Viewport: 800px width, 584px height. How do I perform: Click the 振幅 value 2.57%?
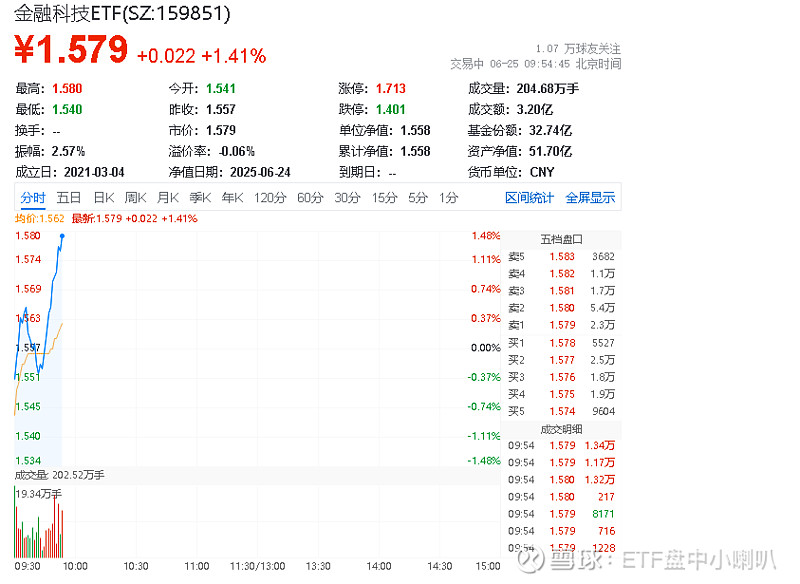point(68,151)
